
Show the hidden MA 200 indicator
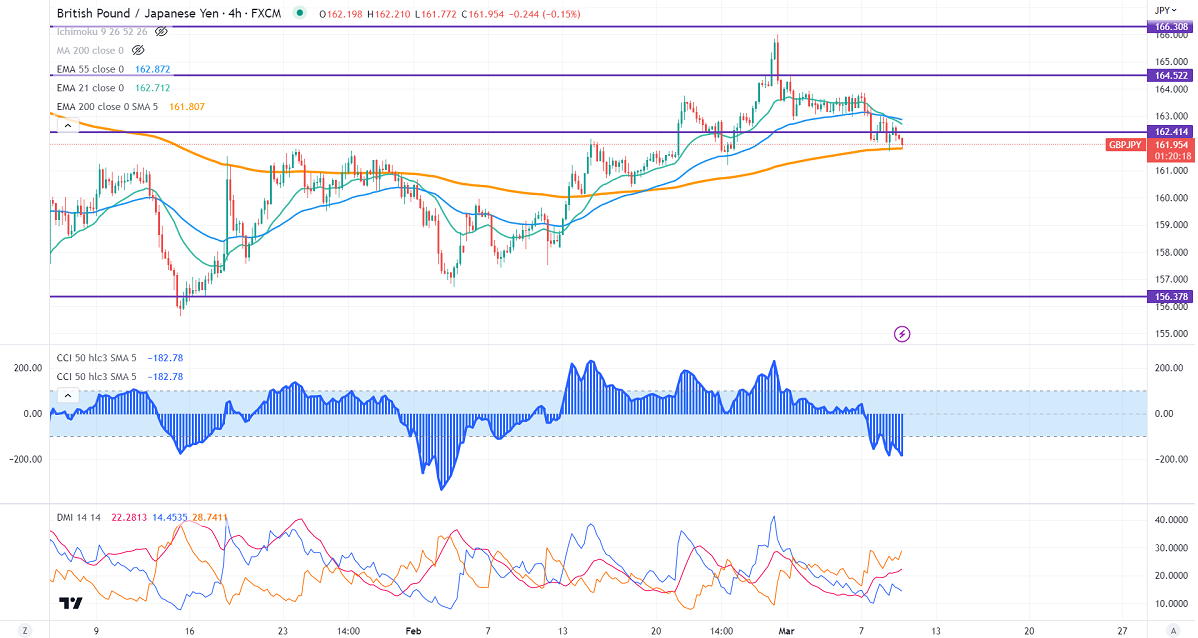(x=139, y=50)
